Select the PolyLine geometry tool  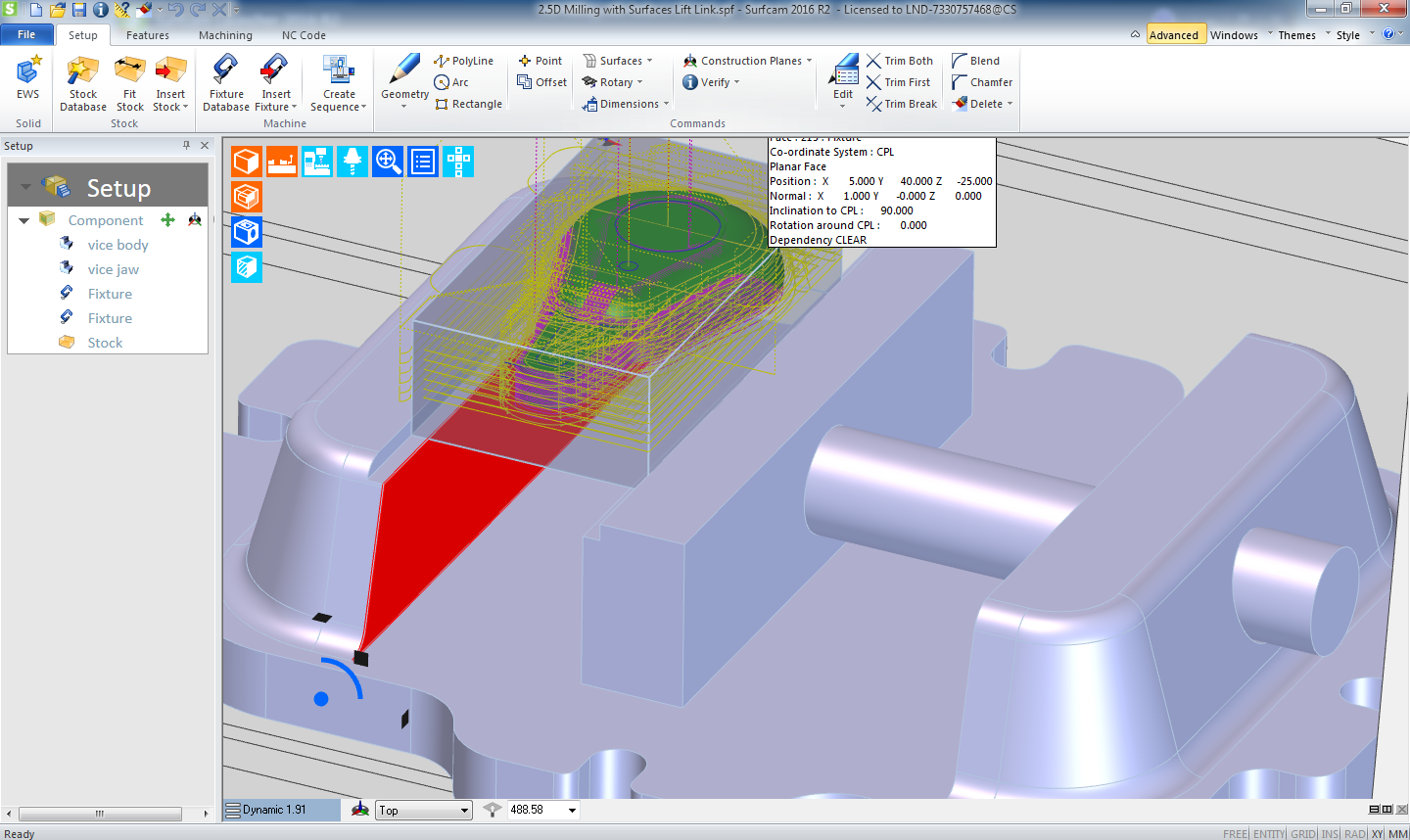pyautogui.click(x=464, y=61)
